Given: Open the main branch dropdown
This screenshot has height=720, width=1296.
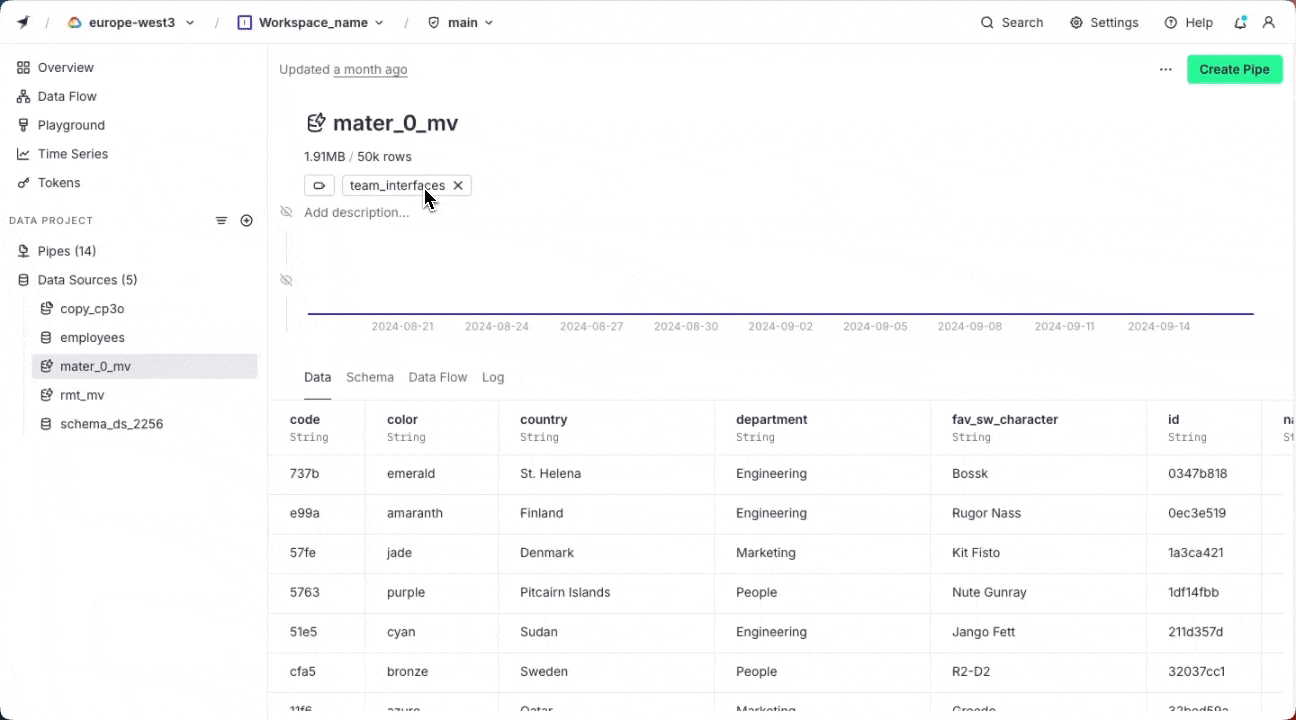Looking at the screenshot, I should 461,22.
